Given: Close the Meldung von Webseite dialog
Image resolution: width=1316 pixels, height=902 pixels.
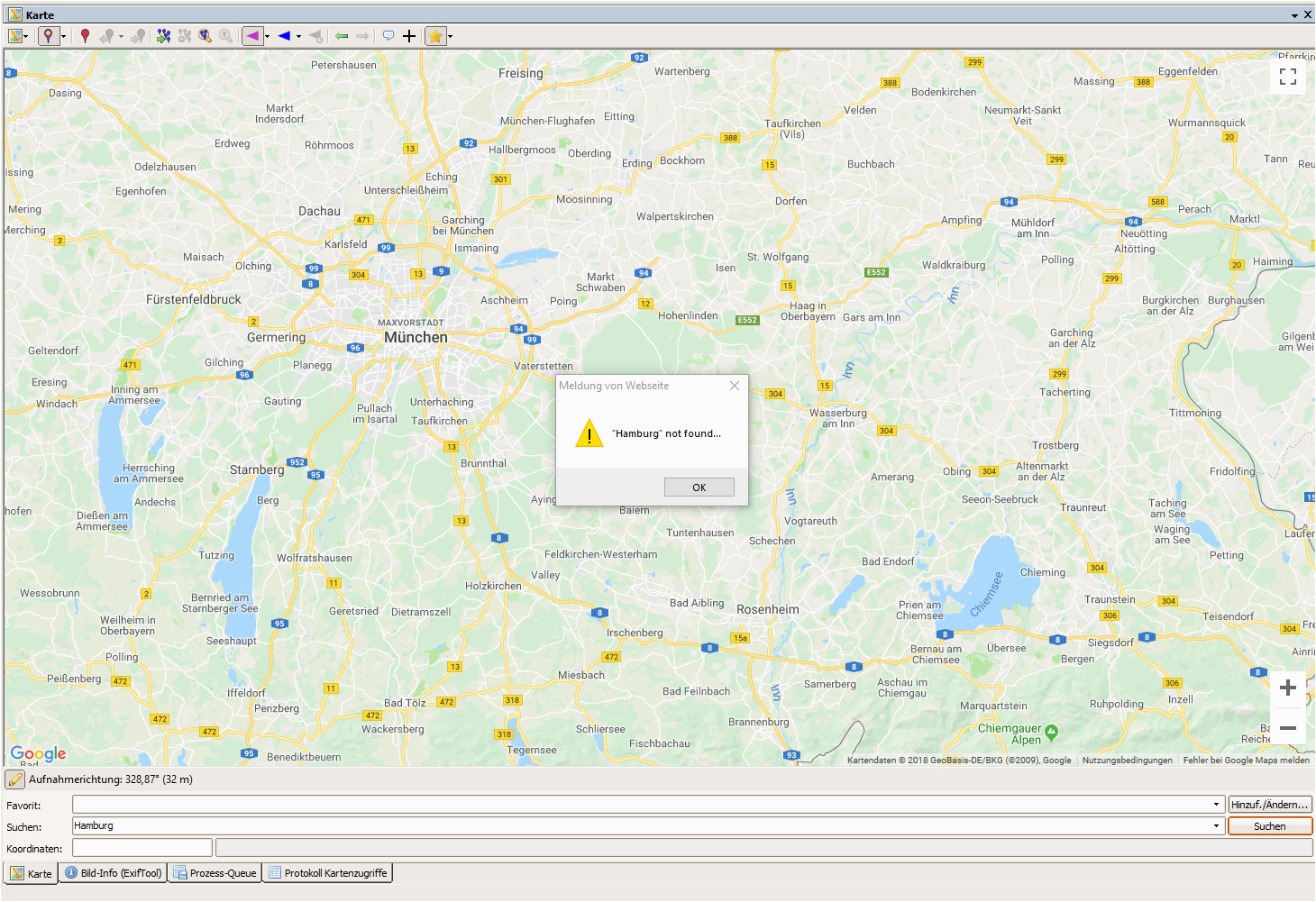Looking at the screenshot, I should pyautogui.click(x=735, y=386).
